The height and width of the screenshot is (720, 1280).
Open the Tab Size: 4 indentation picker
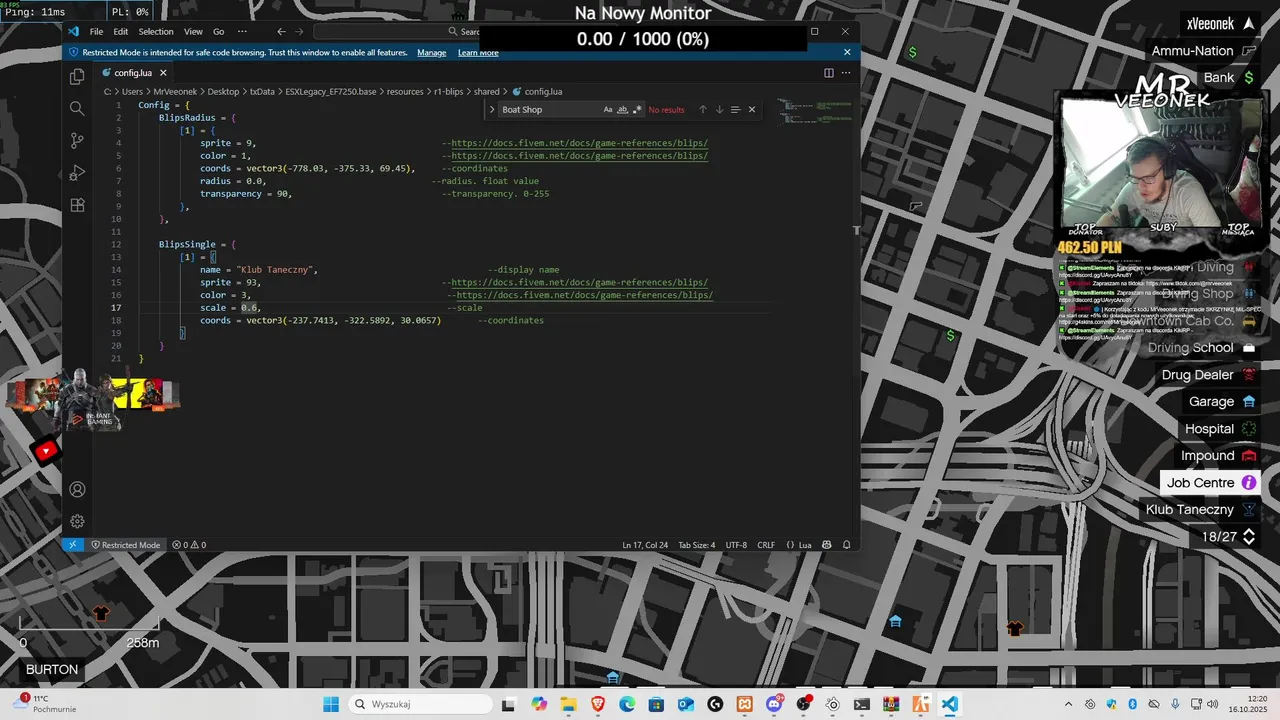pos(697,545)
